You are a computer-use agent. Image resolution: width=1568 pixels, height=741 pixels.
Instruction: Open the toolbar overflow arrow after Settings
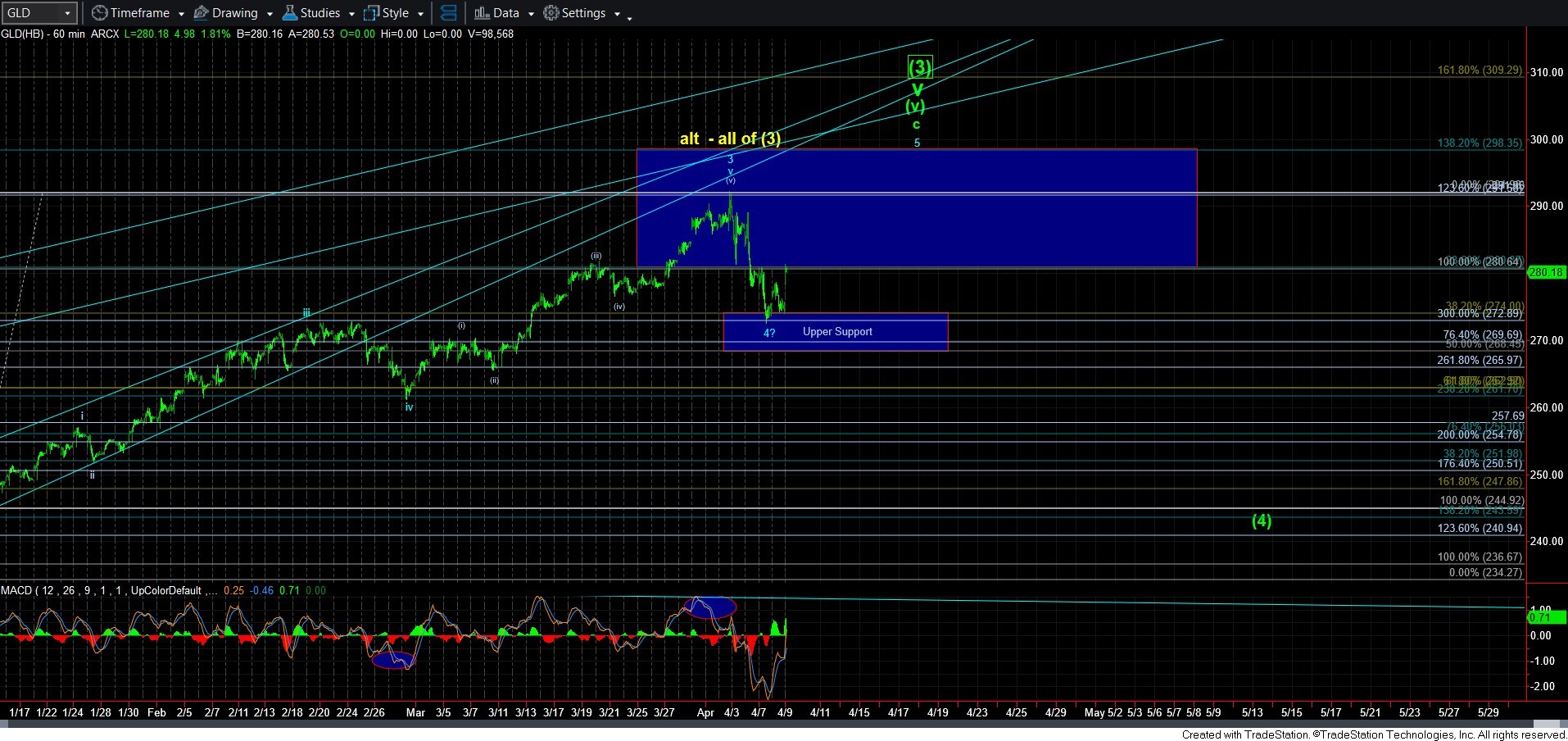click(629, 17)
